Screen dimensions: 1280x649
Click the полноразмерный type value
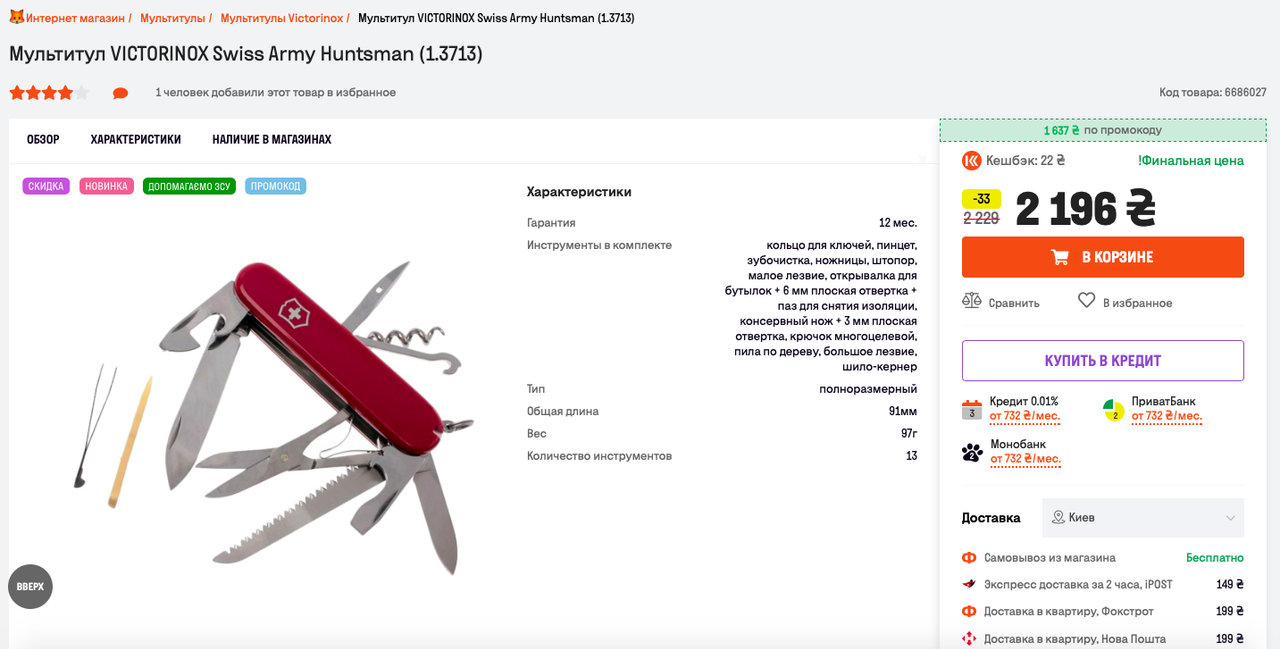[868, 389]
